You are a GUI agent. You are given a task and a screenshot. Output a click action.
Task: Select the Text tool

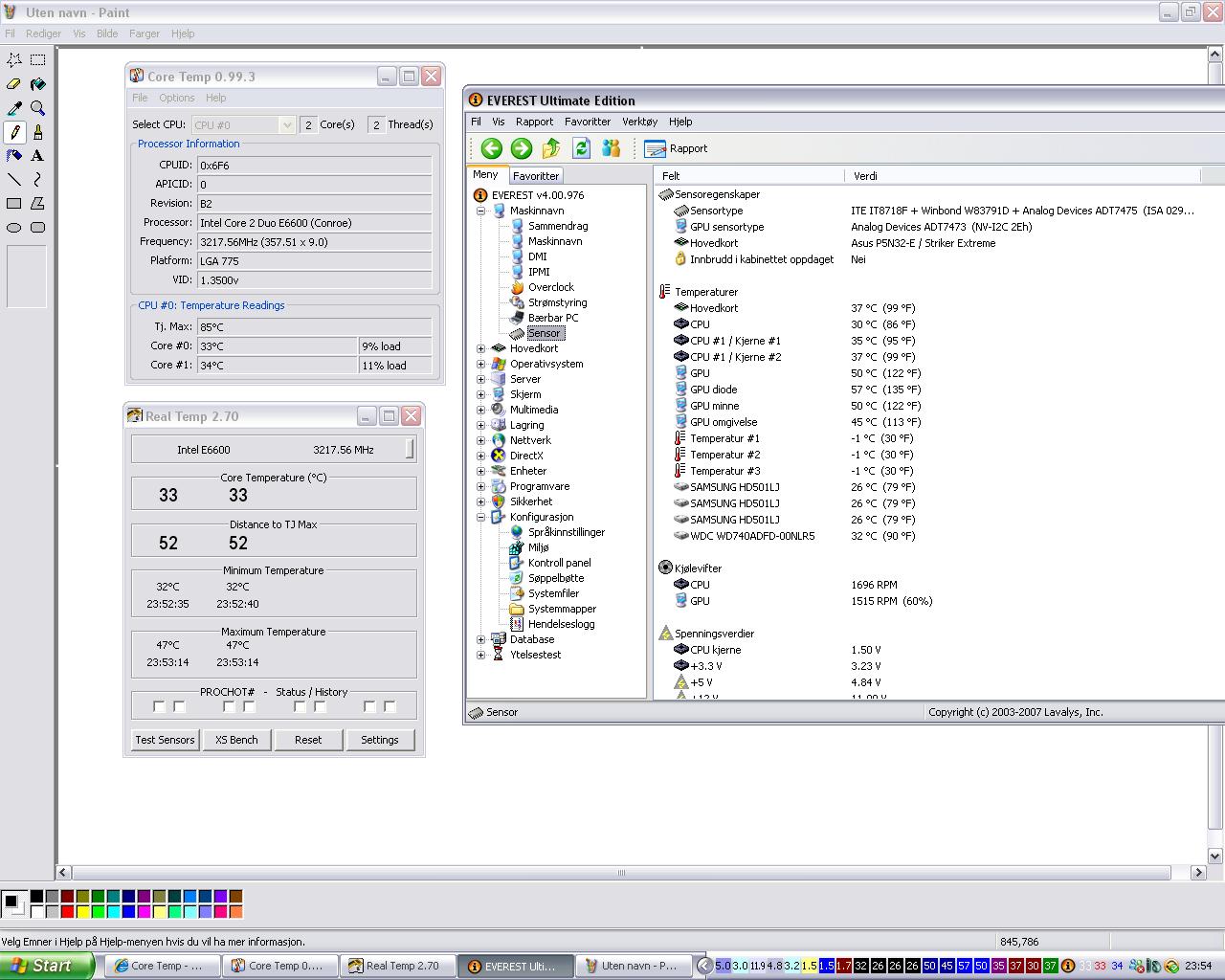coord(37,155)
